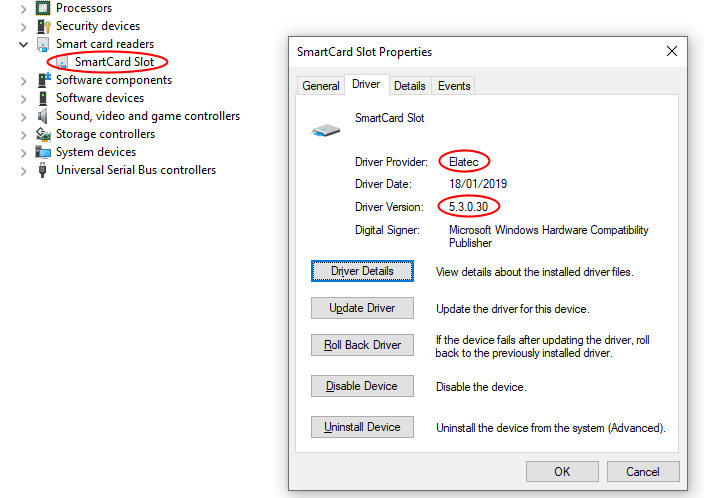Click the Update Driver button
The image size is (704, 498).
362,308
